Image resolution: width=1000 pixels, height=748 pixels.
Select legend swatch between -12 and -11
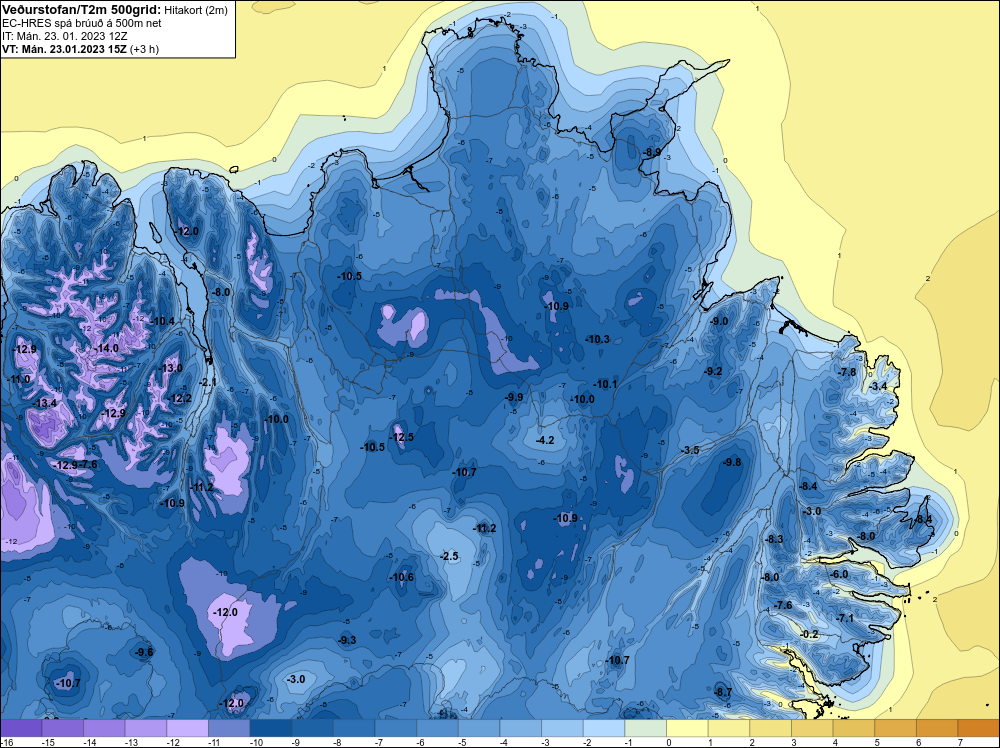(x=188, y=728)
